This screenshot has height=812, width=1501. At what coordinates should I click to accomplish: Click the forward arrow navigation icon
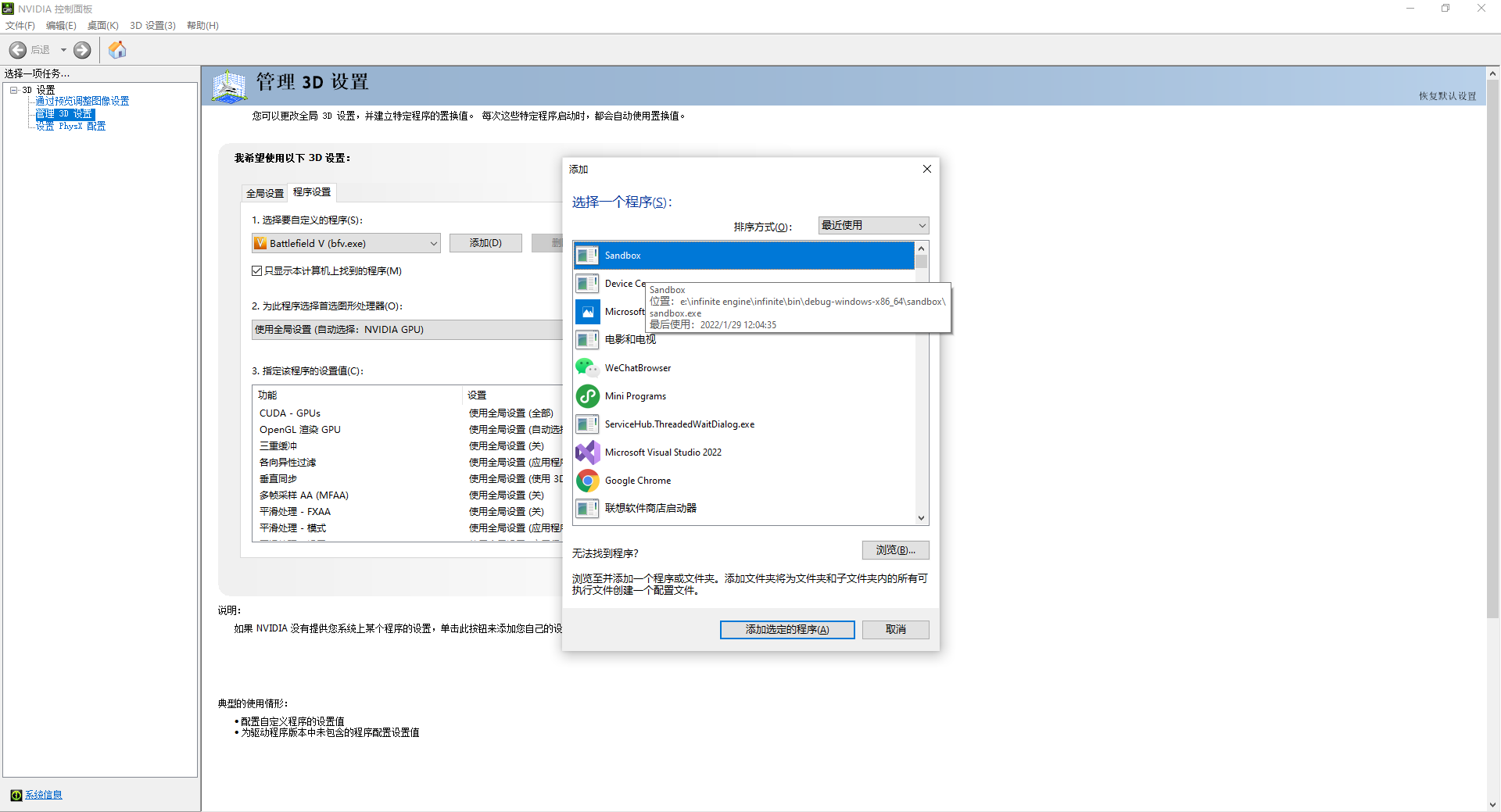click(x=82, y=50)
